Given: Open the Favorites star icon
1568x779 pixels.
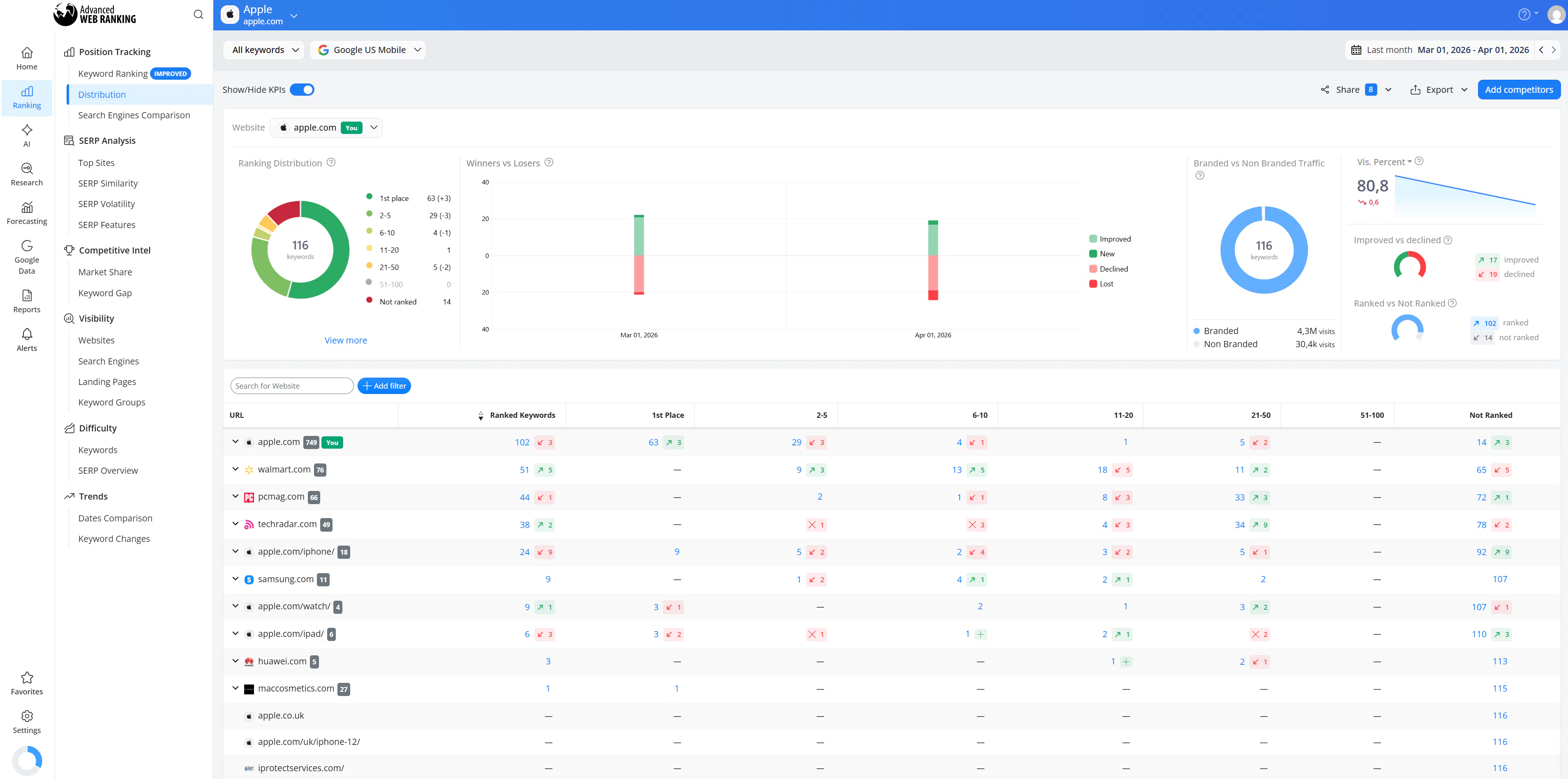Looking at the screenshot, I should point(27,683).
